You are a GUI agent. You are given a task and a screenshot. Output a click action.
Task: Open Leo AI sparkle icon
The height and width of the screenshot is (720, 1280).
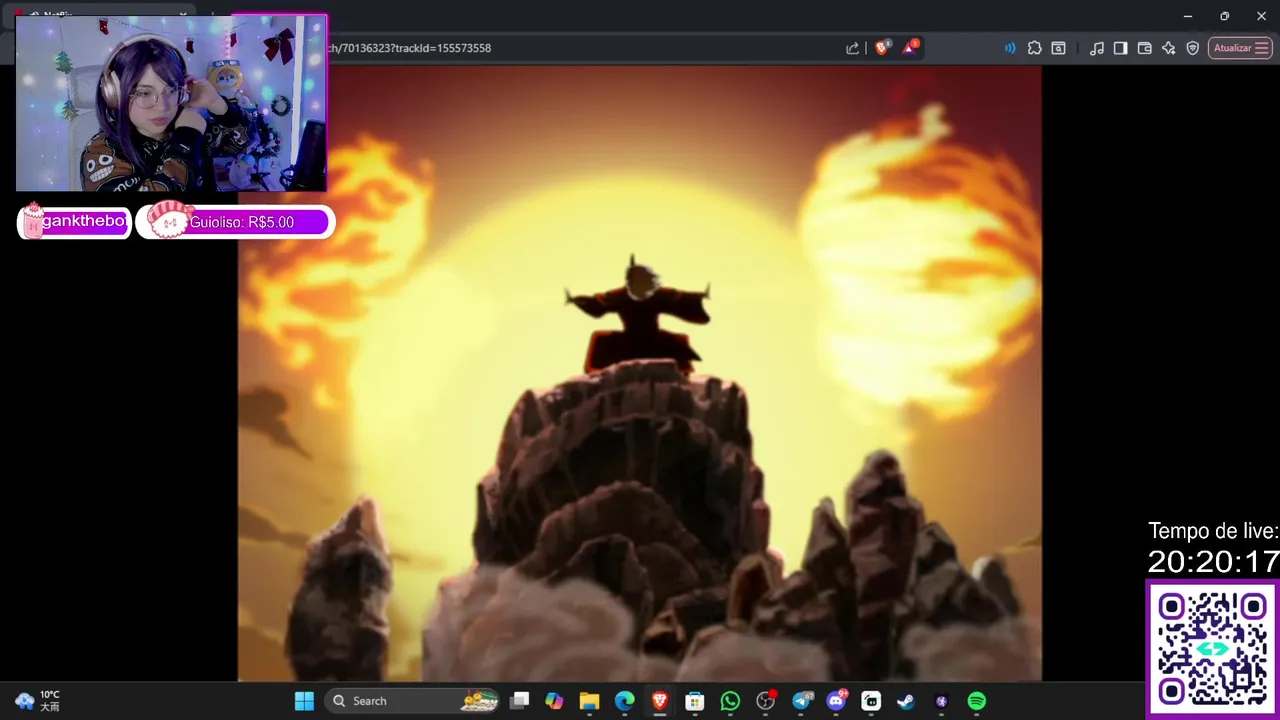pos(1169,48)
